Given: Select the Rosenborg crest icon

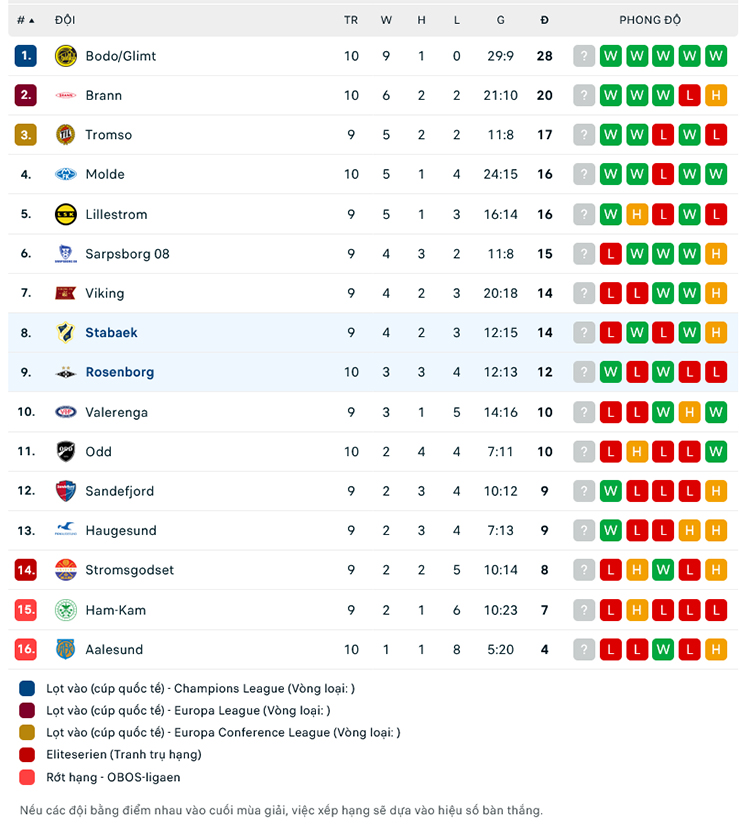Looking at the screenshot, I should click(x=67, y=372).
